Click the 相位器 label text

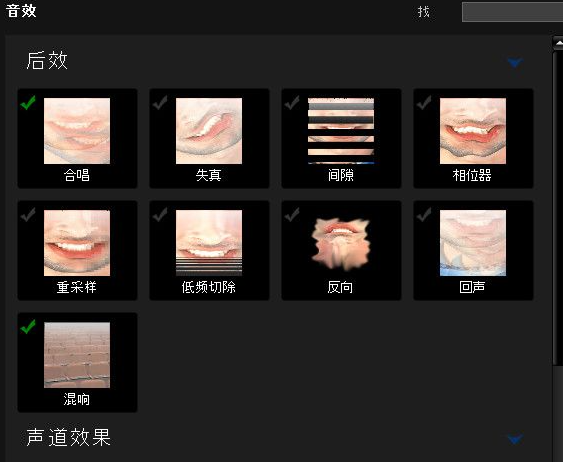(x=472, y=175)
